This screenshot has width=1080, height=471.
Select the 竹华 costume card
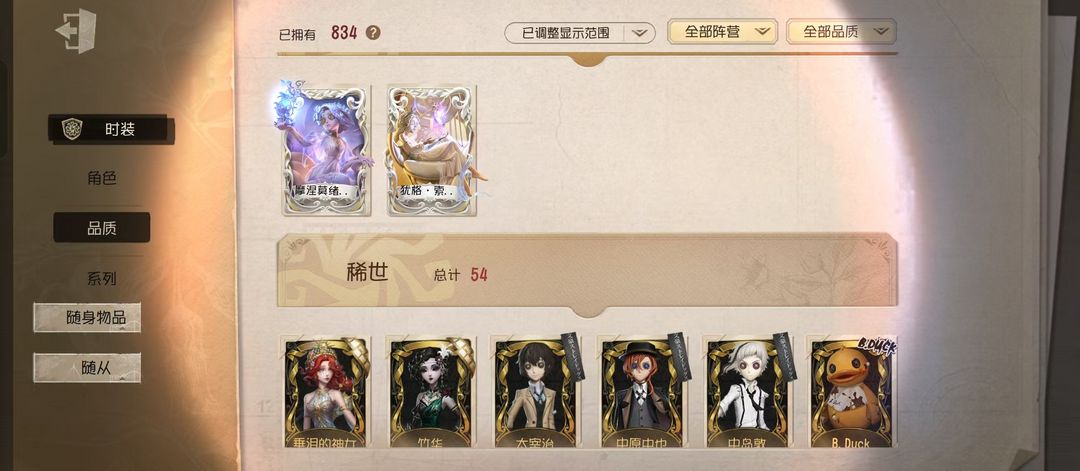[x=431, y=392]
